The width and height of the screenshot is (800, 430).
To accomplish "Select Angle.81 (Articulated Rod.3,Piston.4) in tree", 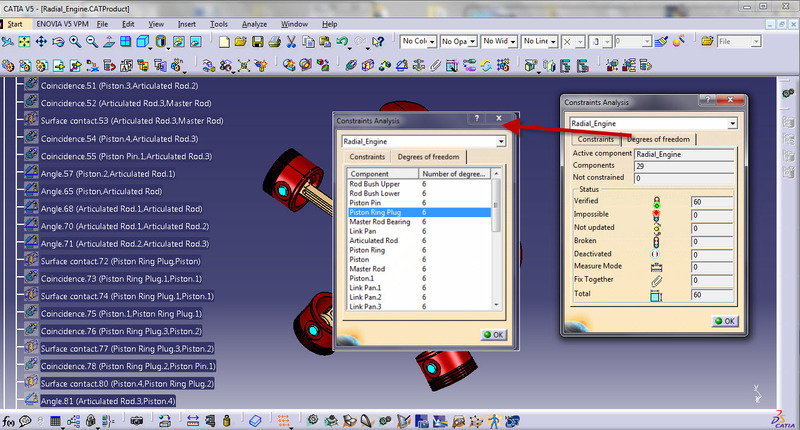I will point(108,401).
